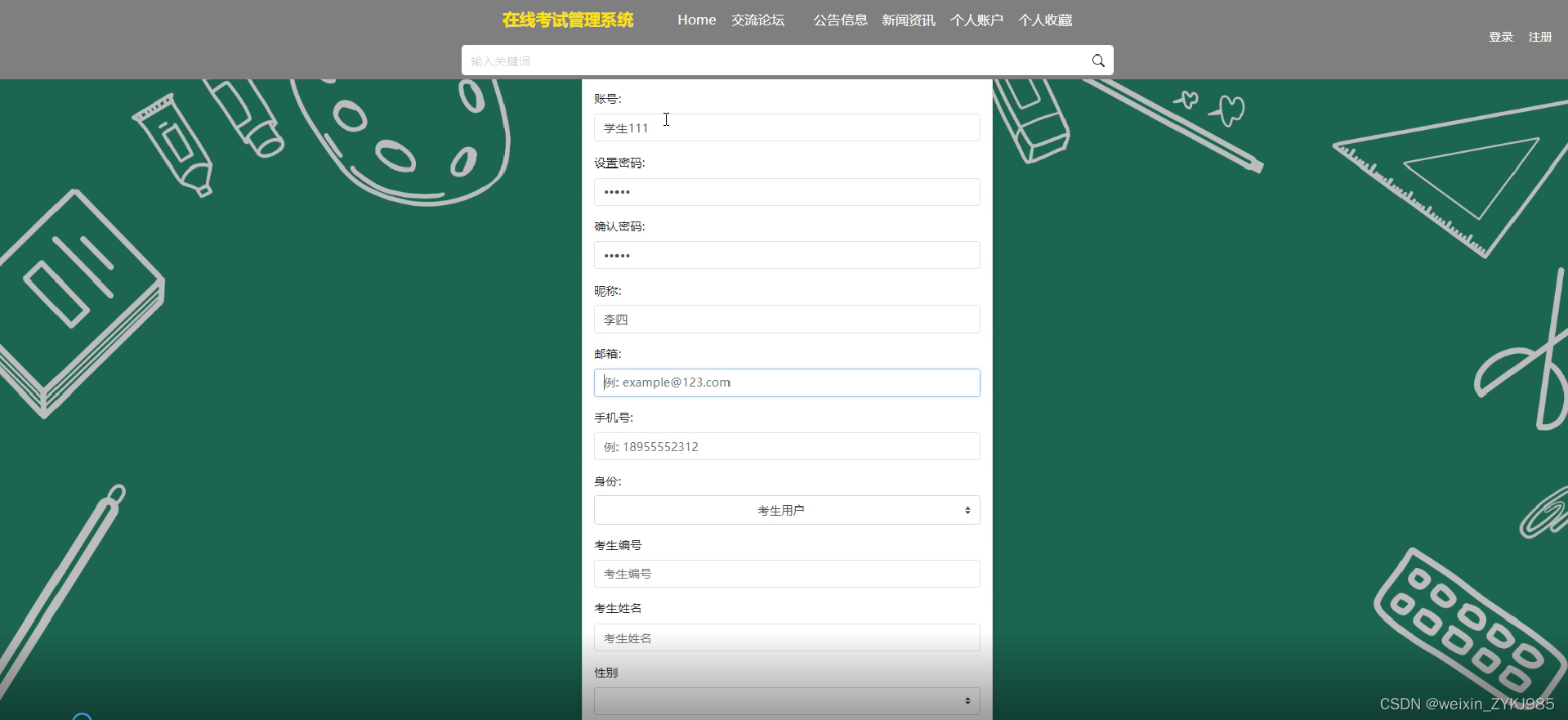Click the 登录 link
This screenshot has width=1568, height=720.
click(x=1501, y=37)
